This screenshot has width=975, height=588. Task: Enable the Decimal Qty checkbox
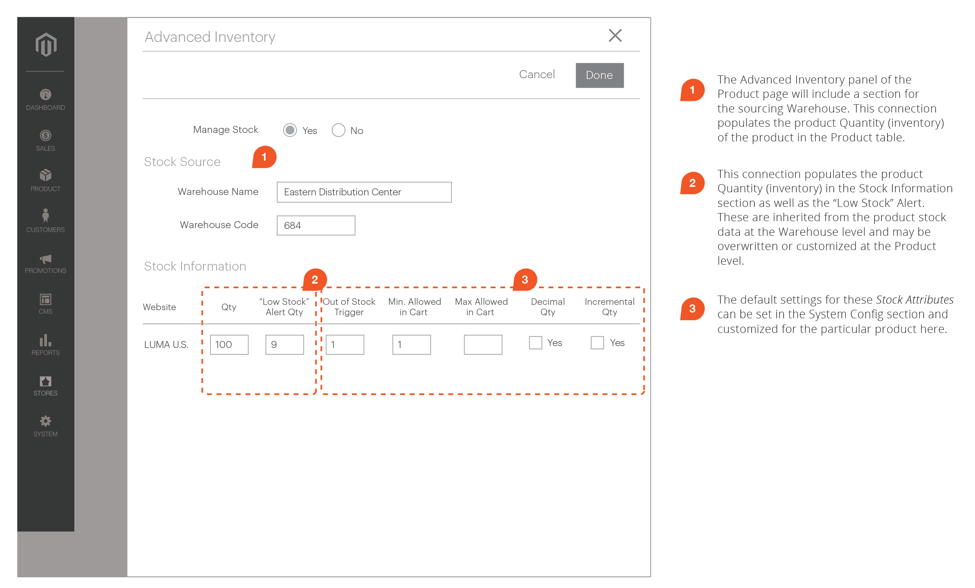point(536,343)
